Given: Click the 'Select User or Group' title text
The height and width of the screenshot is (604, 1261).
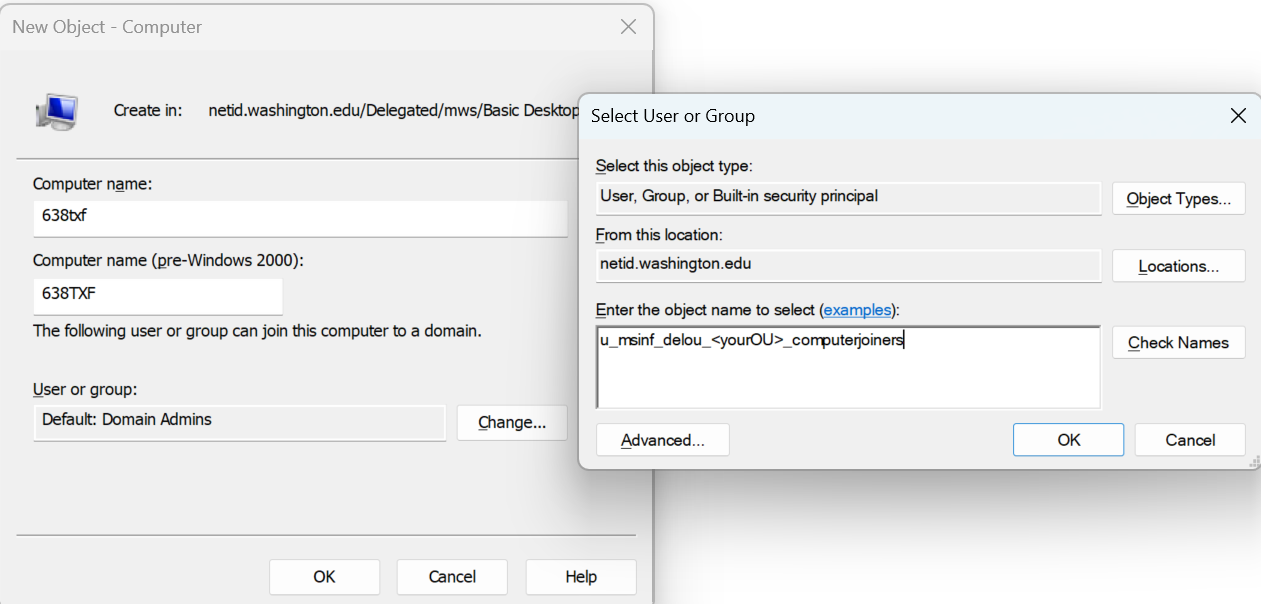Looking at the screenshot, I should pyautogui.click(x=673, y=116).
